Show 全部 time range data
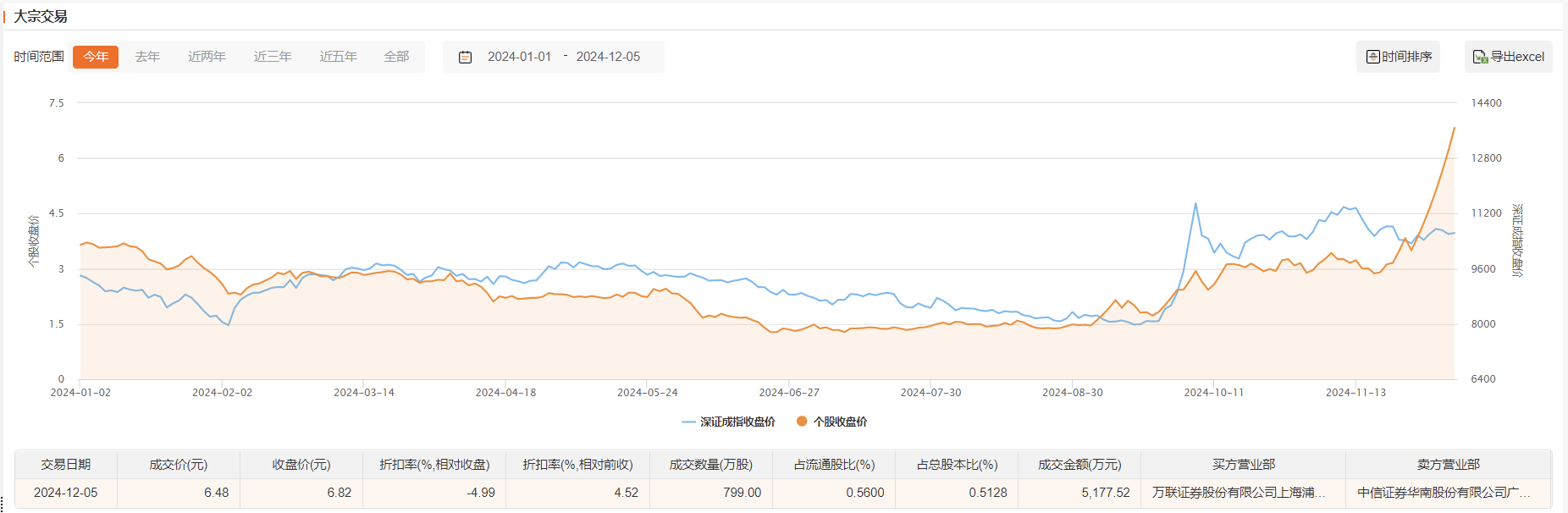 click(396, 57)
